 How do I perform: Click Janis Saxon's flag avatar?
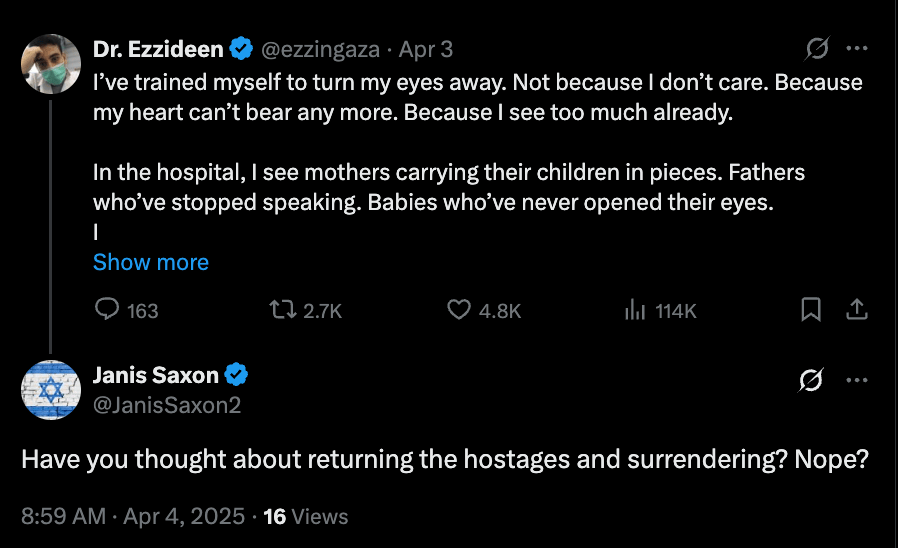pyautogui.click(x=50, y=389)
